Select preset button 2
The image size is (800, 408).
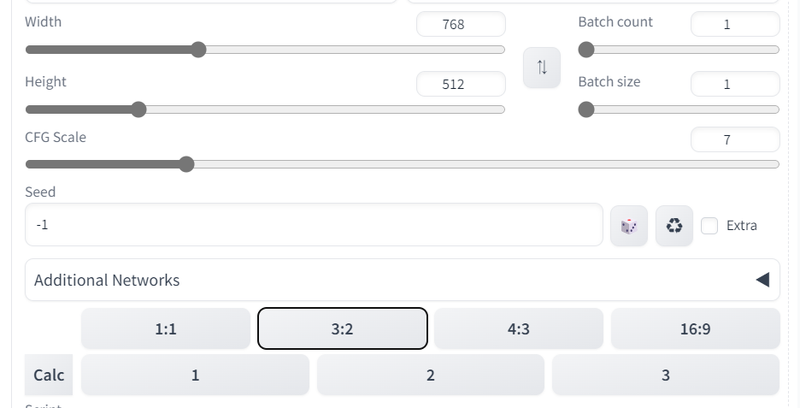point(431,375)
